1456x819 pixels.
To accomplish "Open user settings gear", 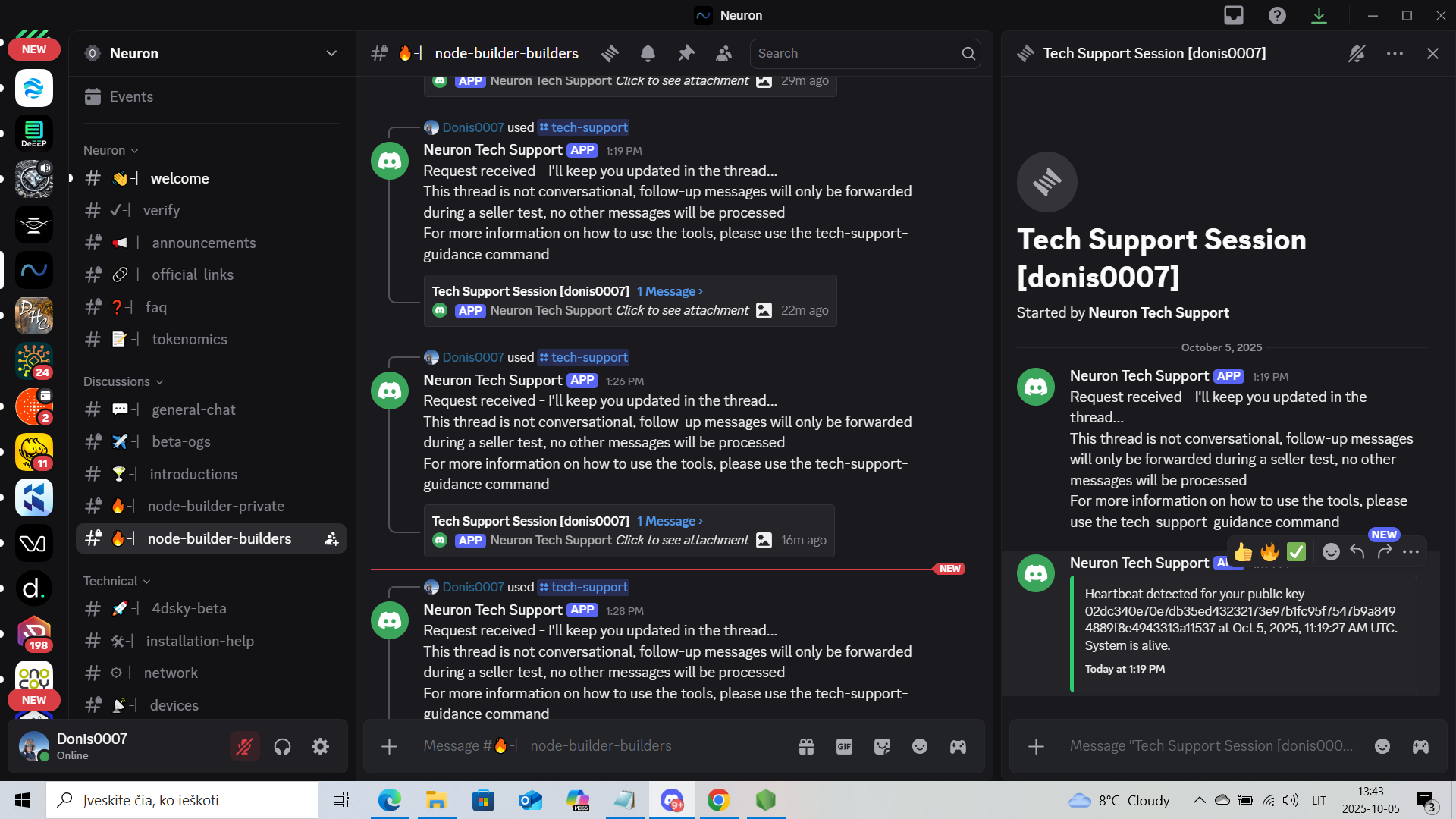I will pos(321,747).
